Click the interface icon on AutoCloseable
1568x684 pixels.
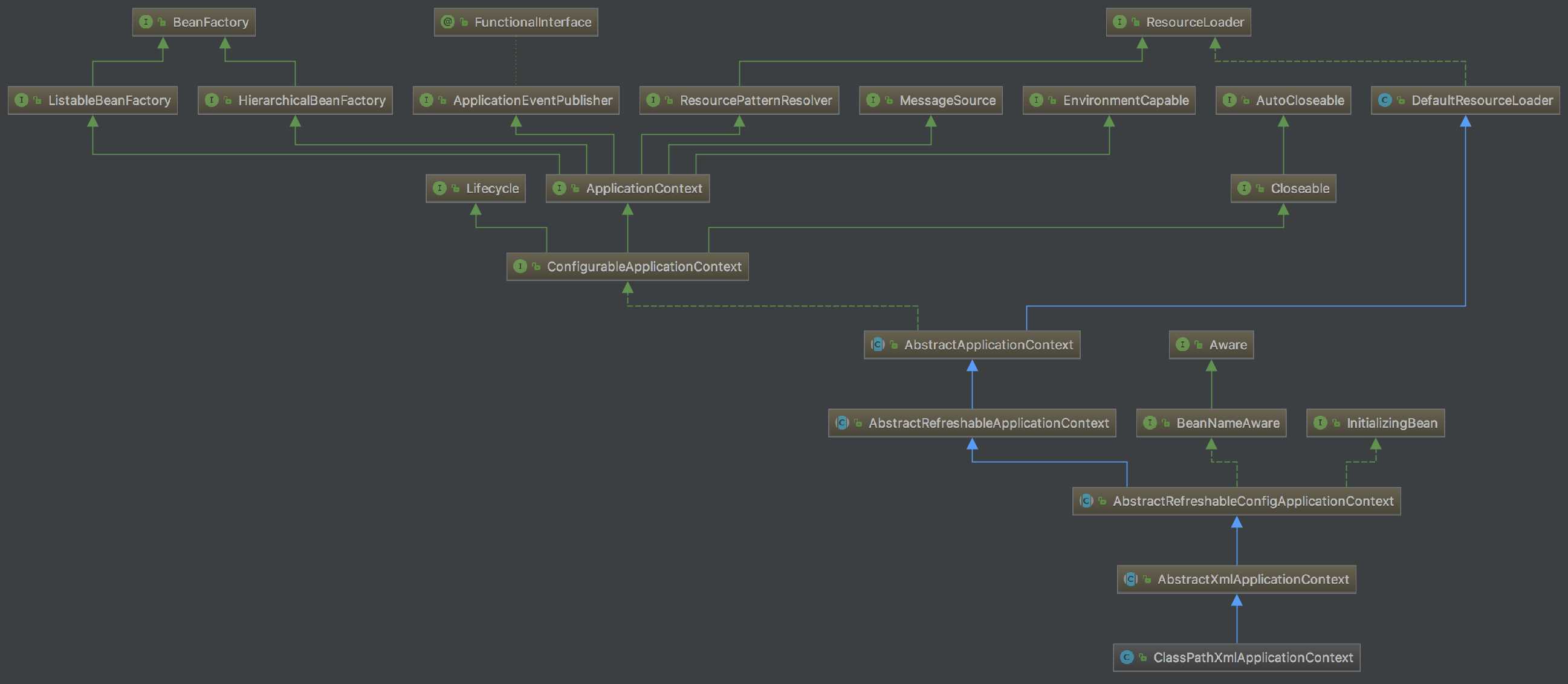[x=1229, y=100]
